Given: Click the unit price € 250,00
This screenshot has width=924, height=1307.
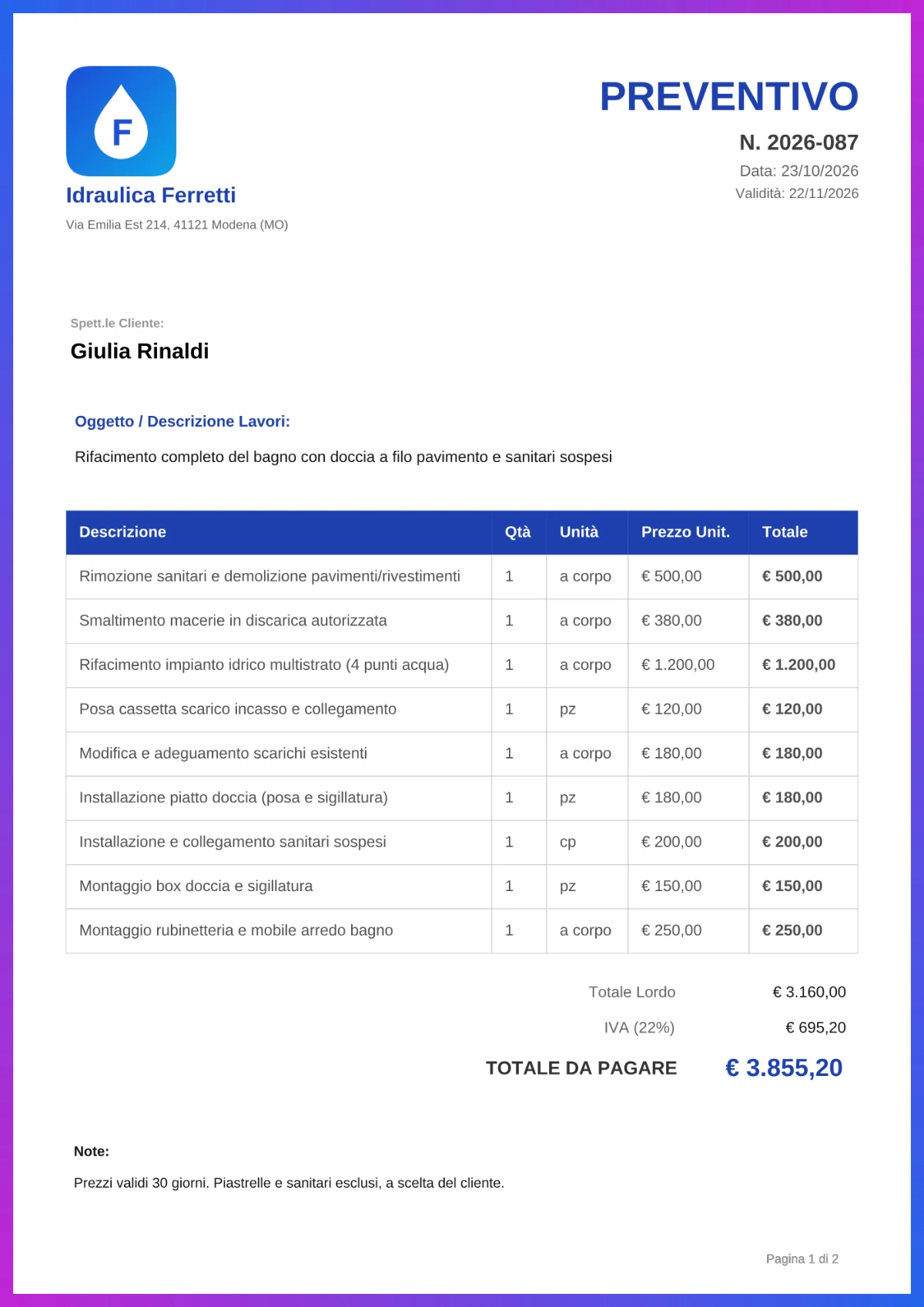Looking at the screenshot, I should coord(671,930).
